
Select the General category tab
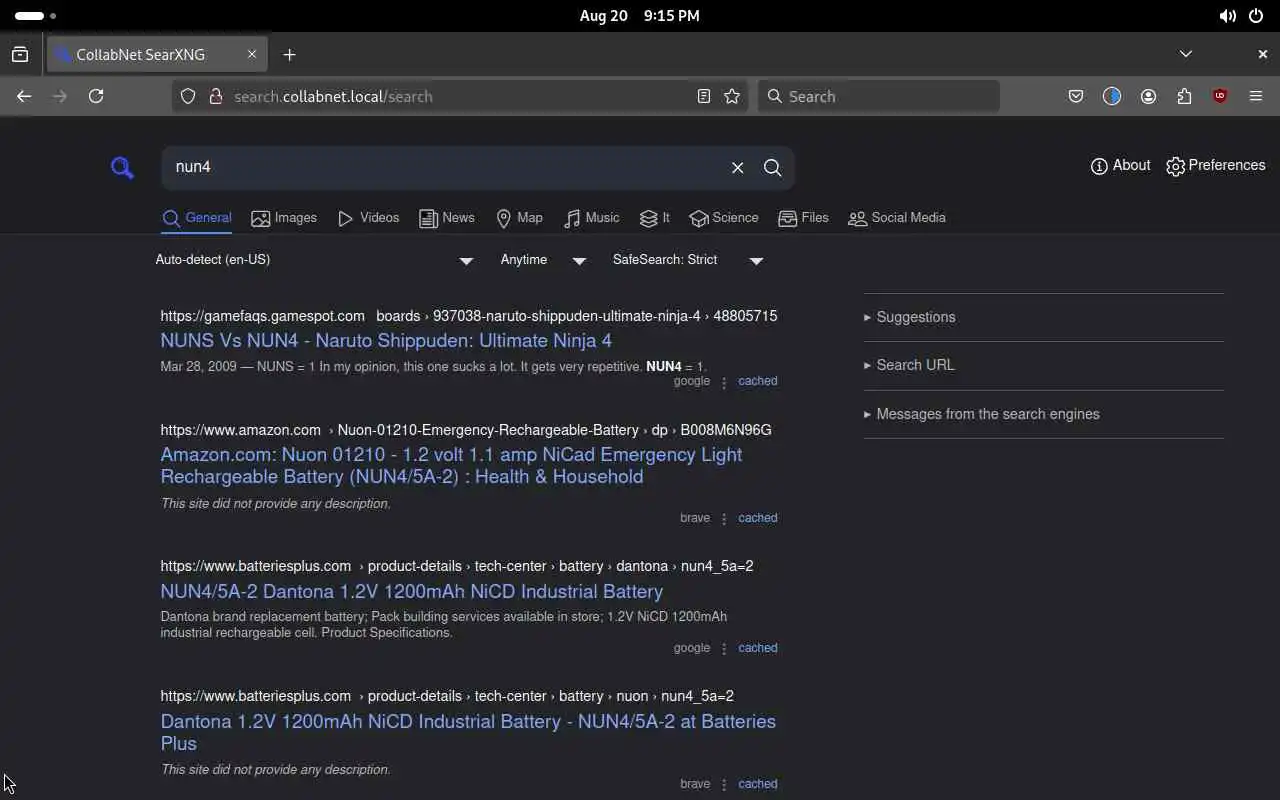coord(197,218)
